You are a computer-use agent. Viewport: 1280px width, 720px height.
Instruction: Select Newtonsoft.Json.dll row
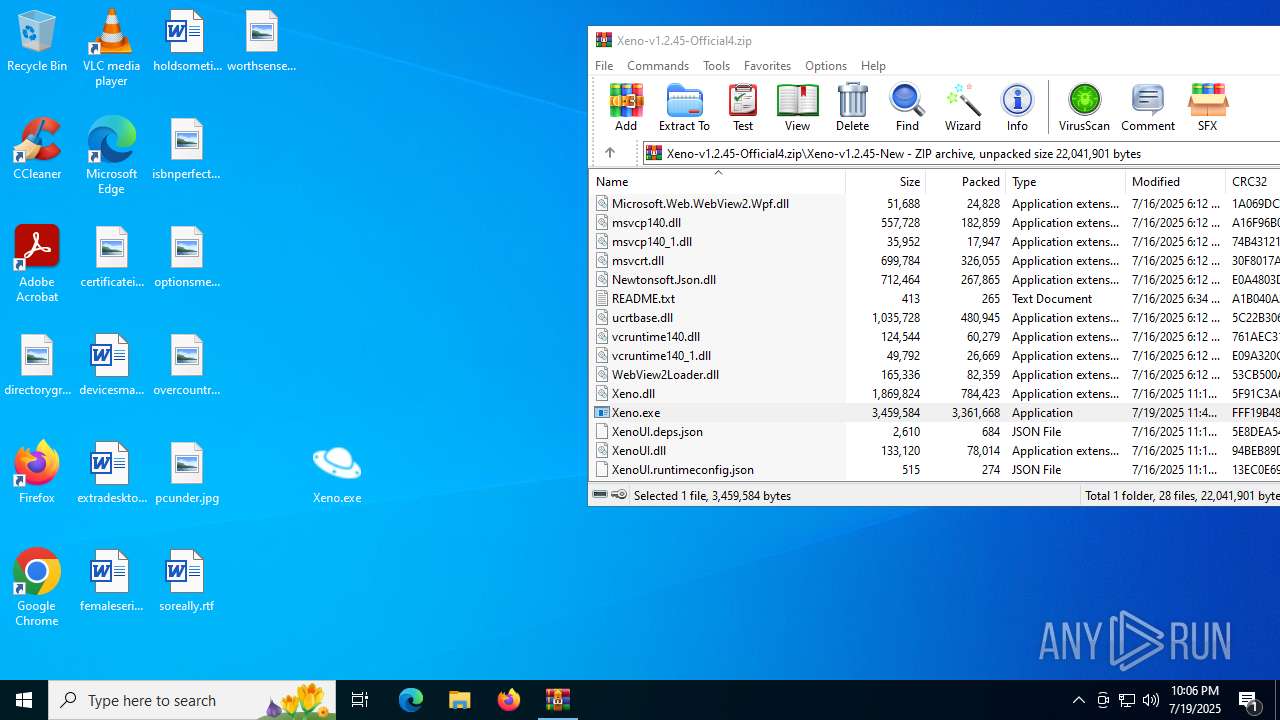pos(934,279)
